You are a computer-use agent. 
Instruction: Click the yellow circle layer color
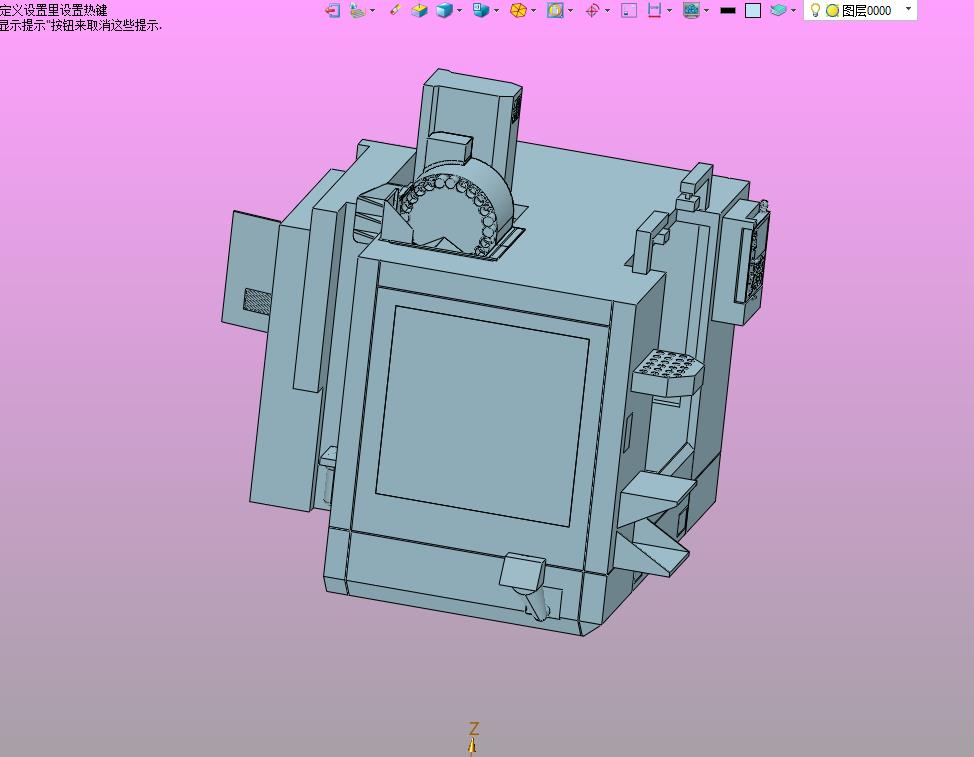pos(832,11)
